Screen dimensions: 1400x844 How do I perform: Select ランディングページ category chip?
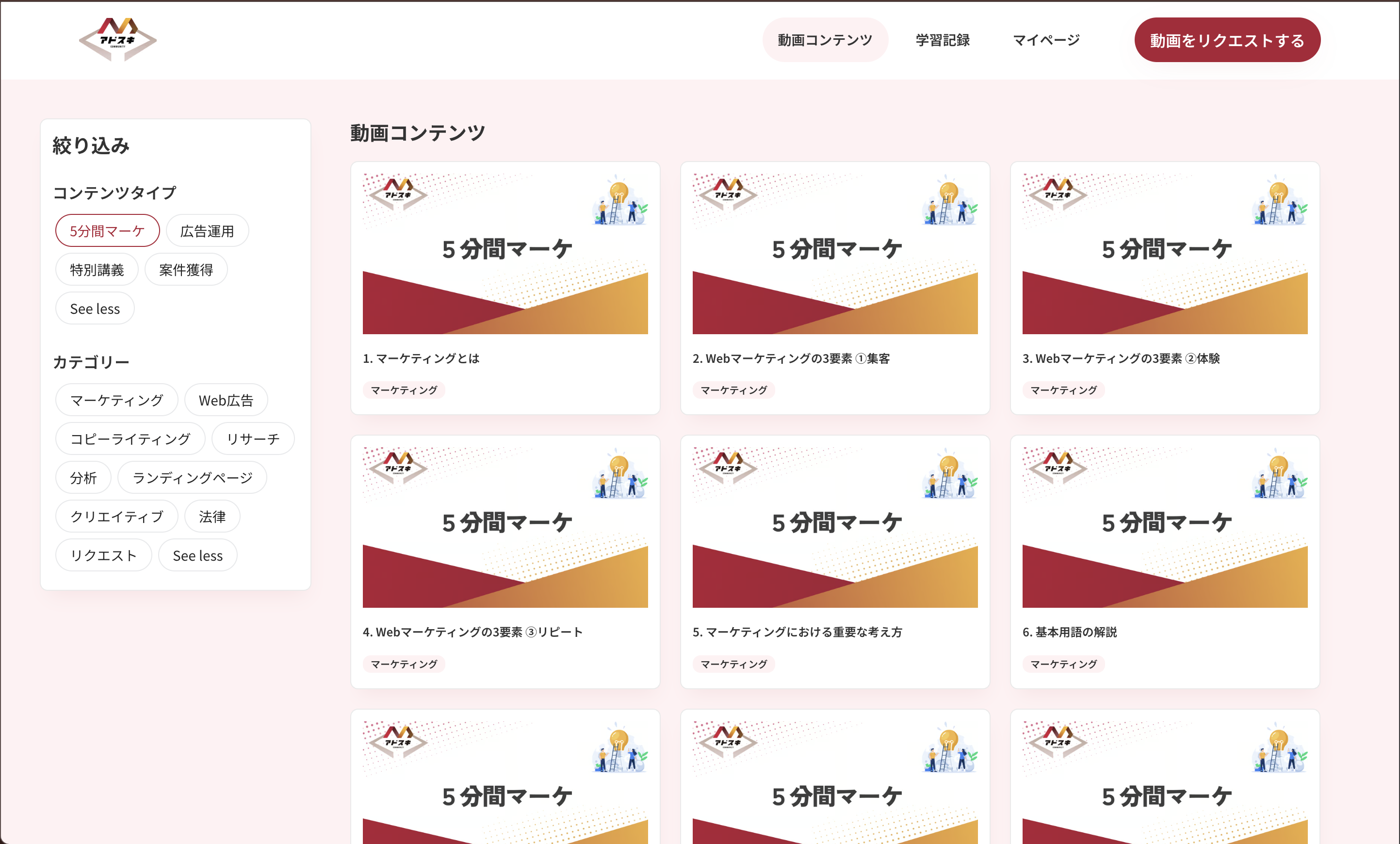[192, 478]
